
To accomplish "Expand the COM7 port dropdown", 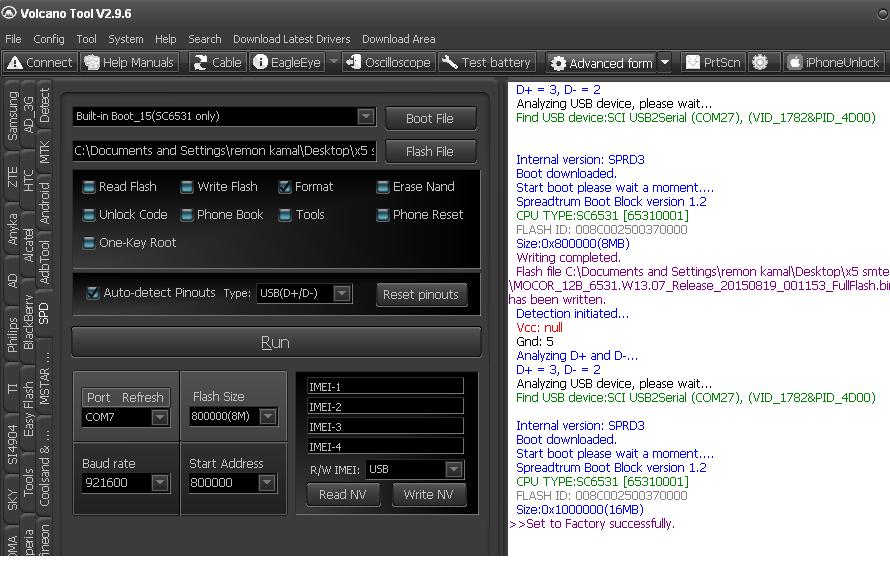I will [160, 417].
